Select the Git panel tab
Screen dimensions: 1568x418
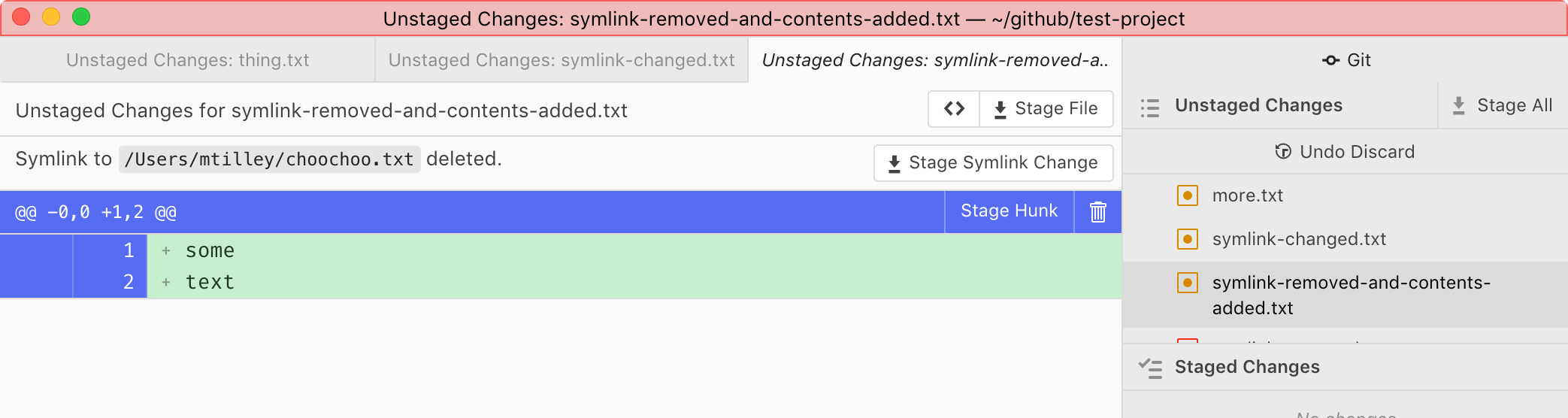click(x=1346, y=60)
